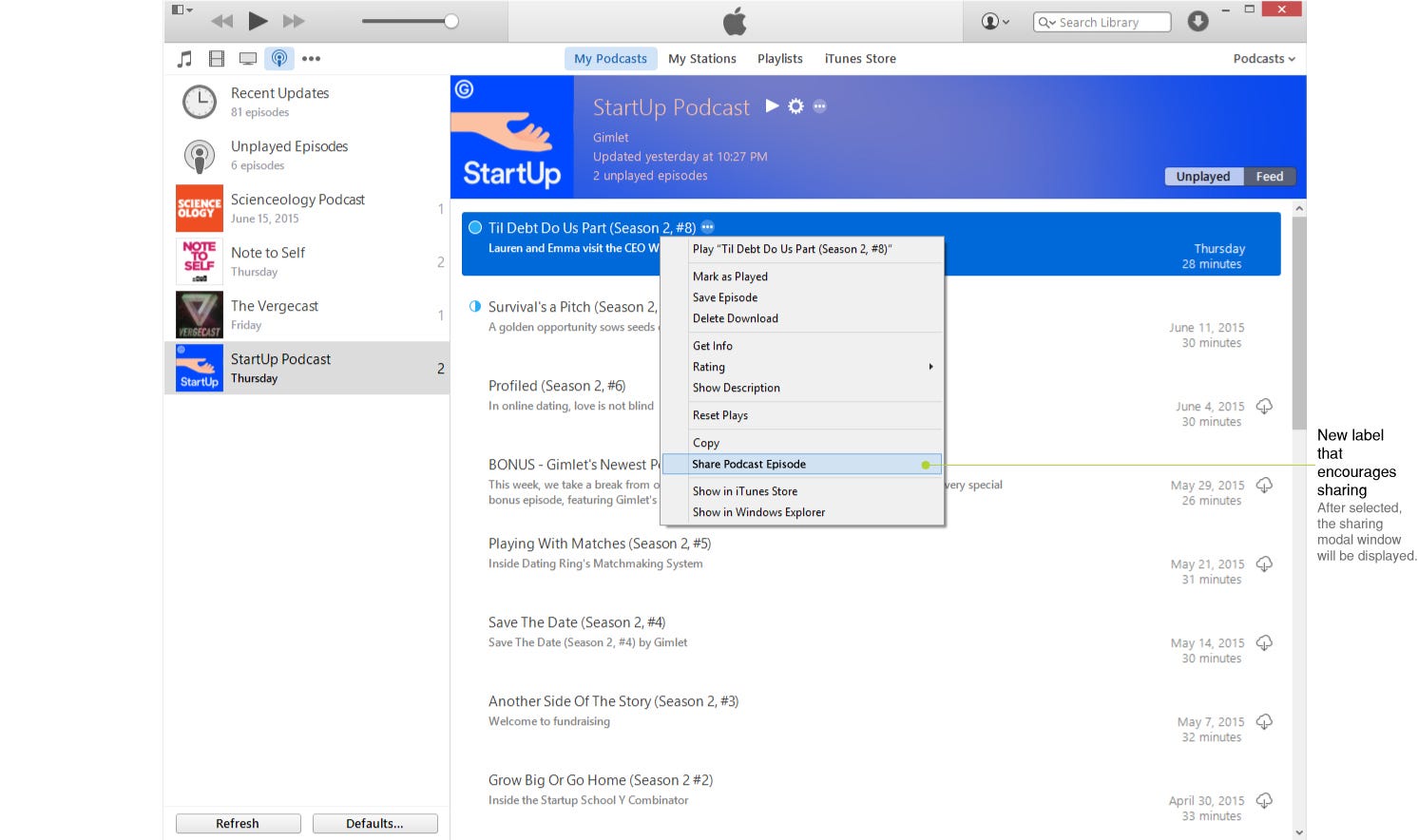Image resolution: width=1418 pixels, height=840 pixels.
Task: Choose Delete Download
Action: coord(802,318)
